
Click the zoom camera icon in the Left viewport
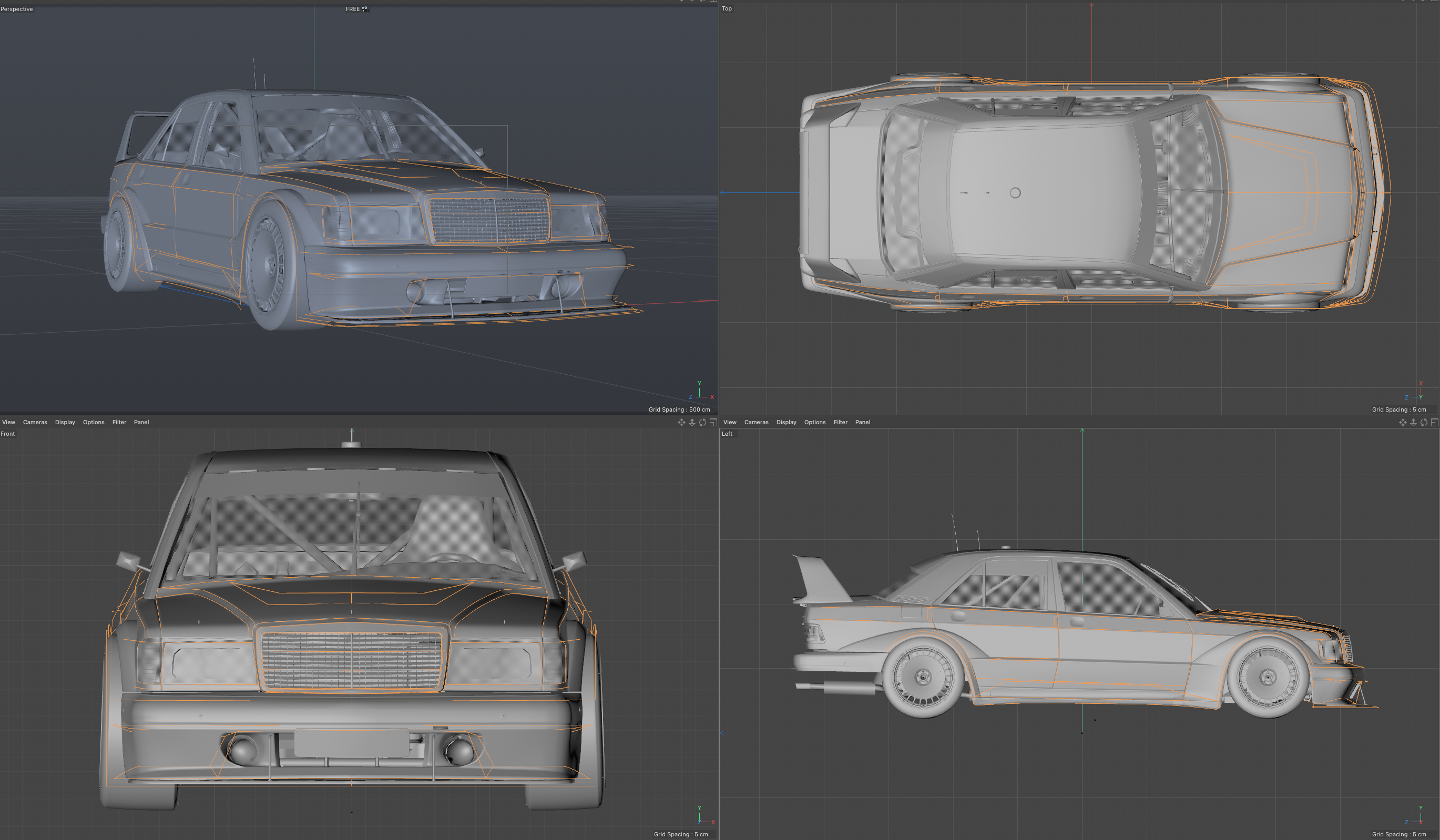point(1413,422)
